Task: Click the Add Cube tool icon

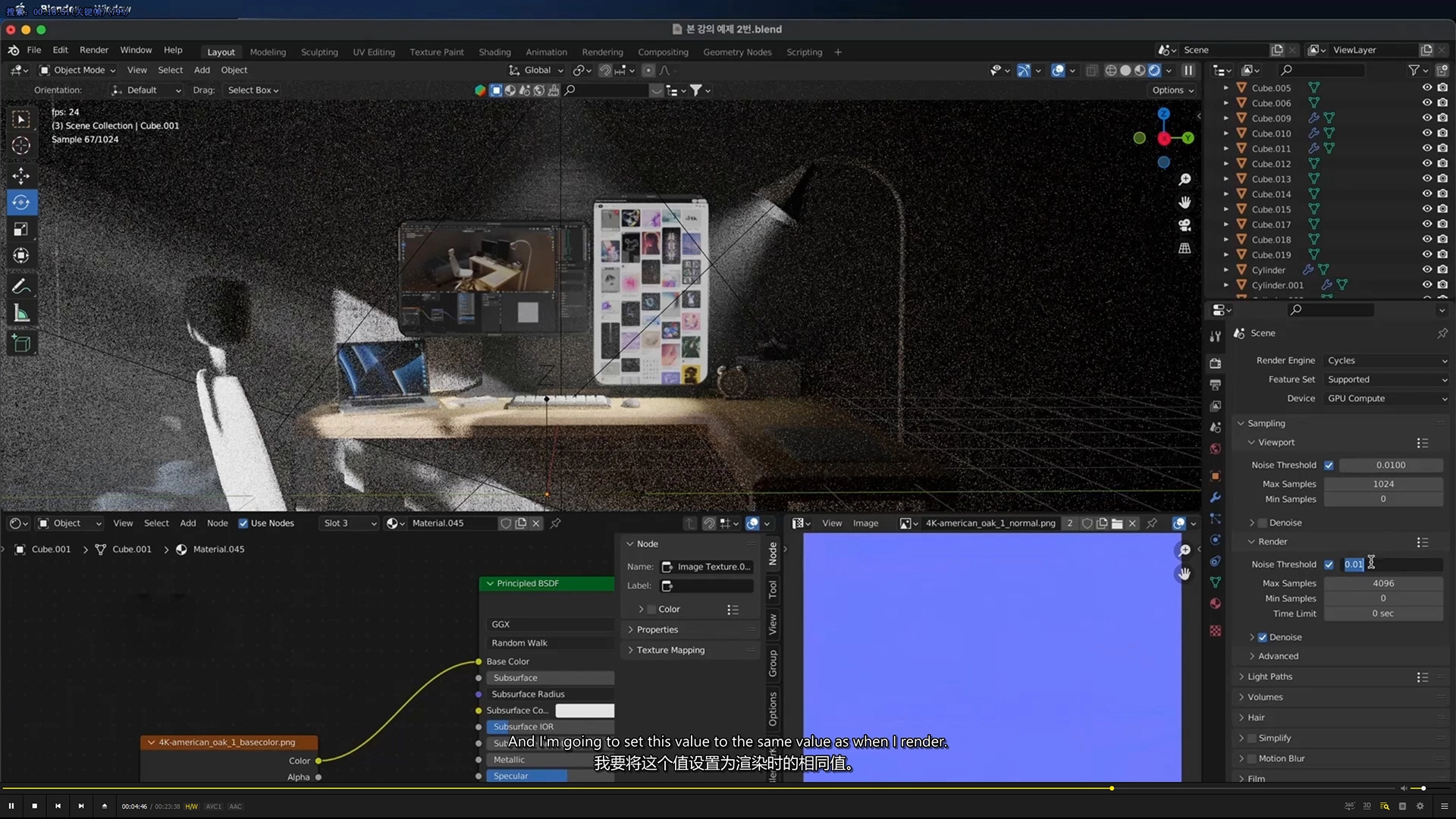Action: (20, 344)
